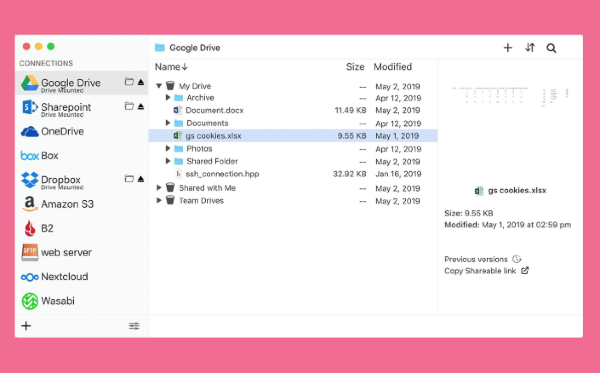The image size is (600, 373).
Task: Click Copy Shareable link text
Action: [480, 271]
